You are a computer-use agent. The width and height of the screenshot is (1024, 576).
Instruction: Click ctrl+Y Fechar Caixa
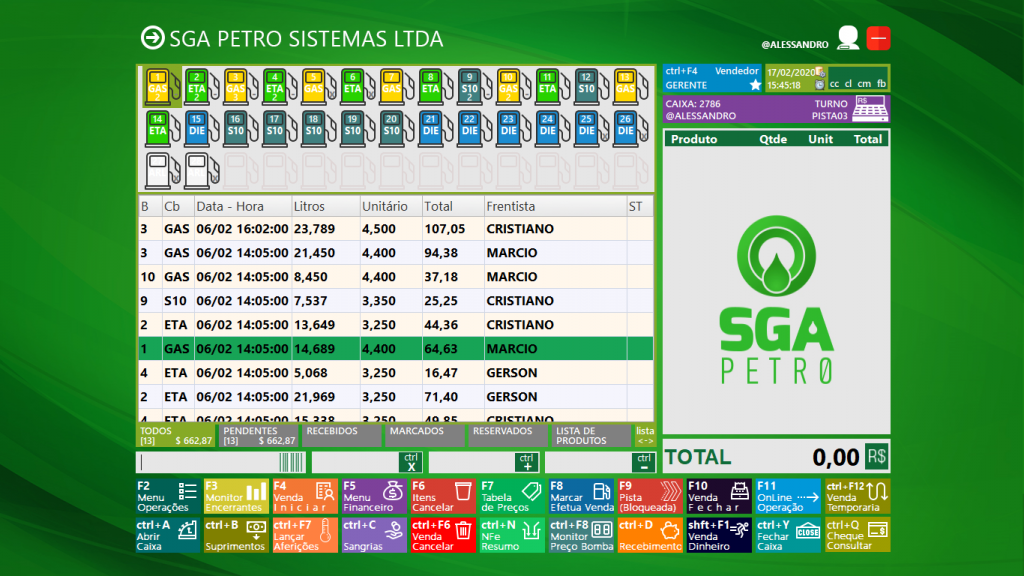pos(788,536)
